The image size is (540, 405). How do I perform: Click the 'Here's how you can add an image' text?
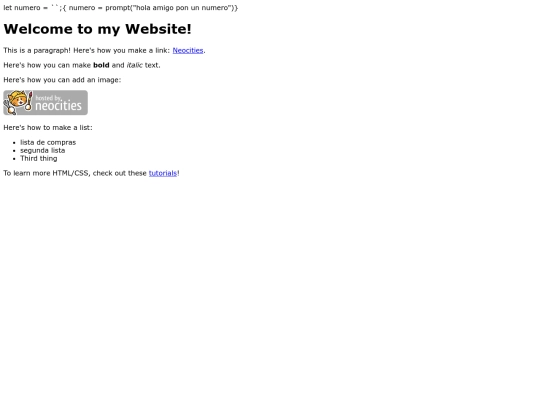click(62, 80)
